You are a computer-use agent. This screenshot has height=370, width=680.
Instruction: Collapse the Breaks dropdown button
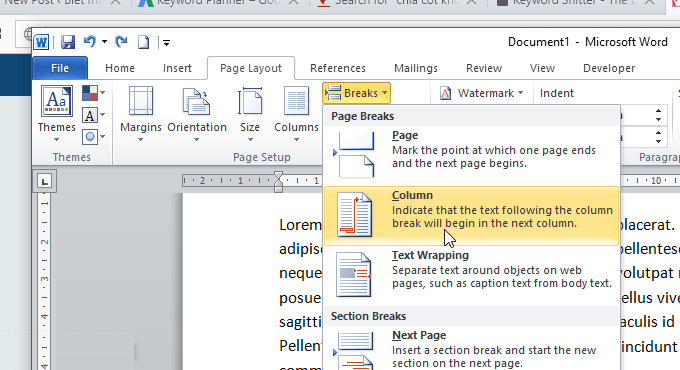click(x=356, y=93)
